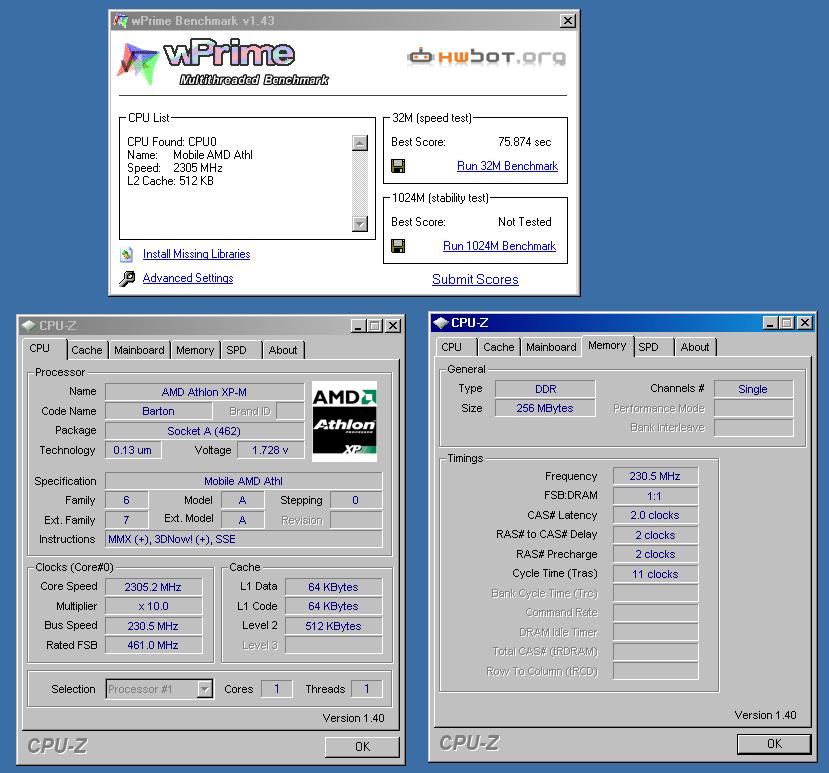Click the AMD Athlon XP logo image
This screenshot has height=773, width=829.
tap(344, 421)
